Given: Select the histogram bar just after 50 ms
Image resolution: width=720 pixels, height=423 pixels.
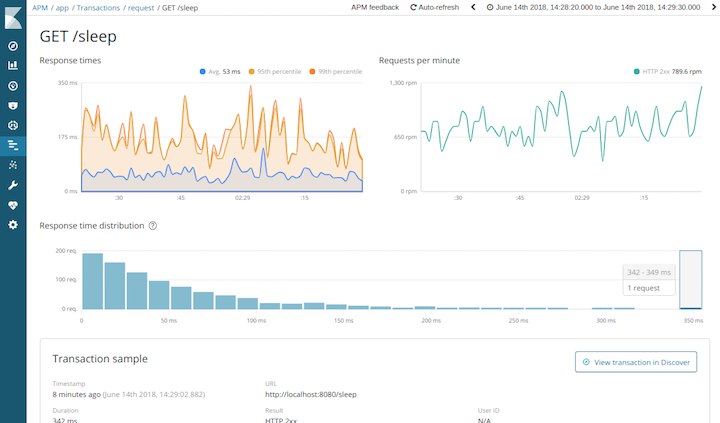Looking at the screenshot, I should pyautogui.click(x=181, y=298).
